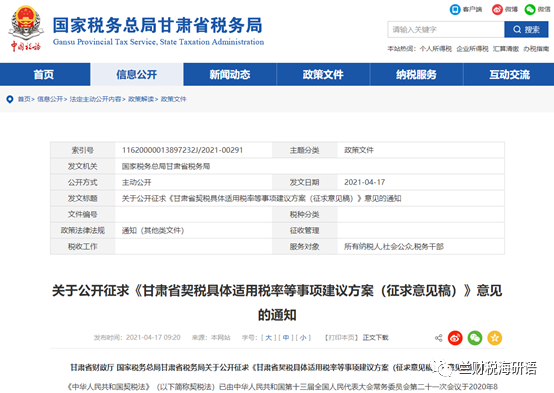The width and height of the screenshot is (554, 393).
Task: Go to 信息公开 in breadcrumb
Action: click(x=50, y=99)
